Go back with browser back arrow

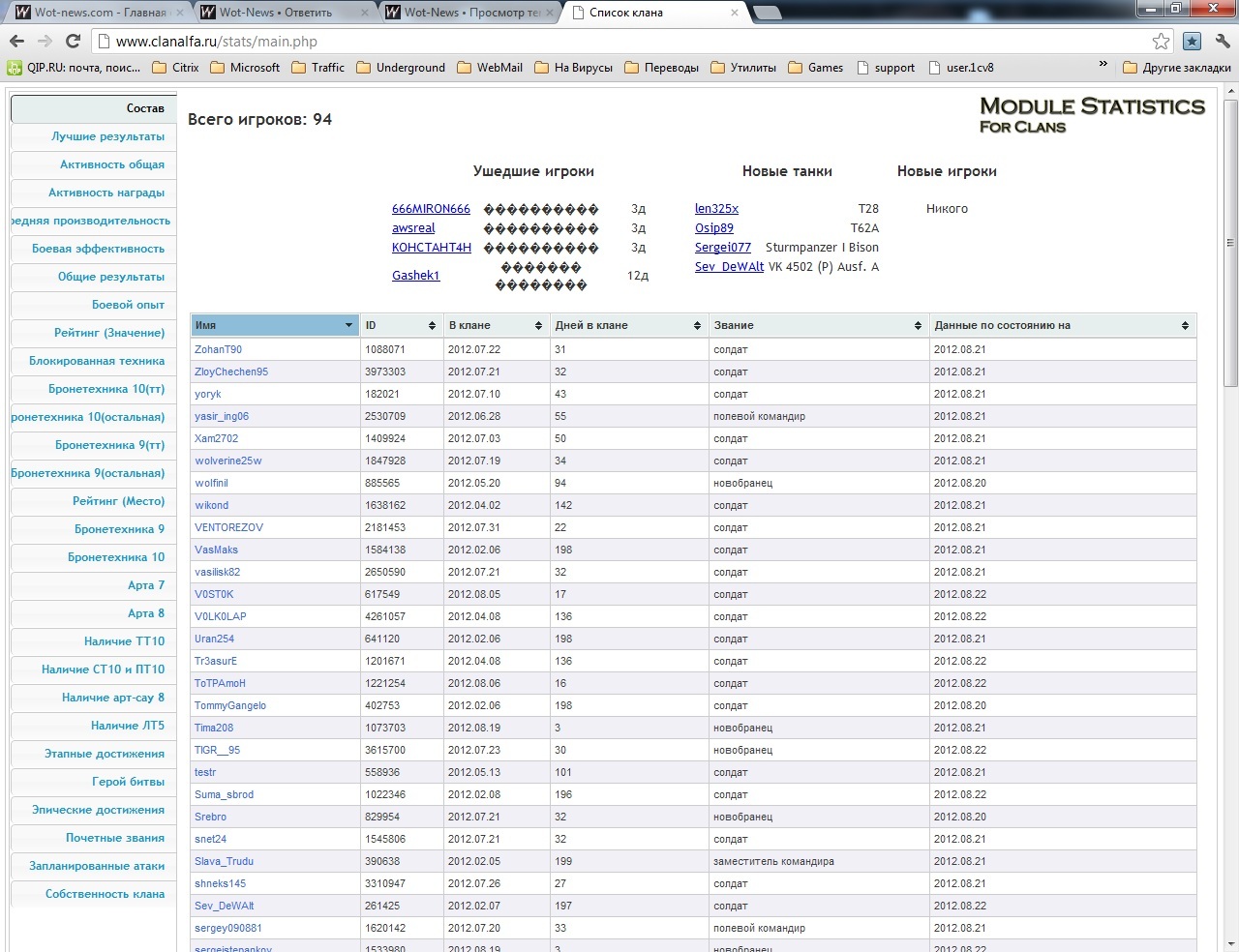[x=16, y=41]
